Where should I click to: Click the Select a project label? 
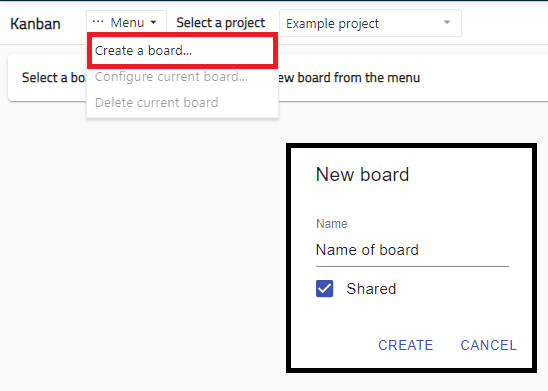(221, 23)
